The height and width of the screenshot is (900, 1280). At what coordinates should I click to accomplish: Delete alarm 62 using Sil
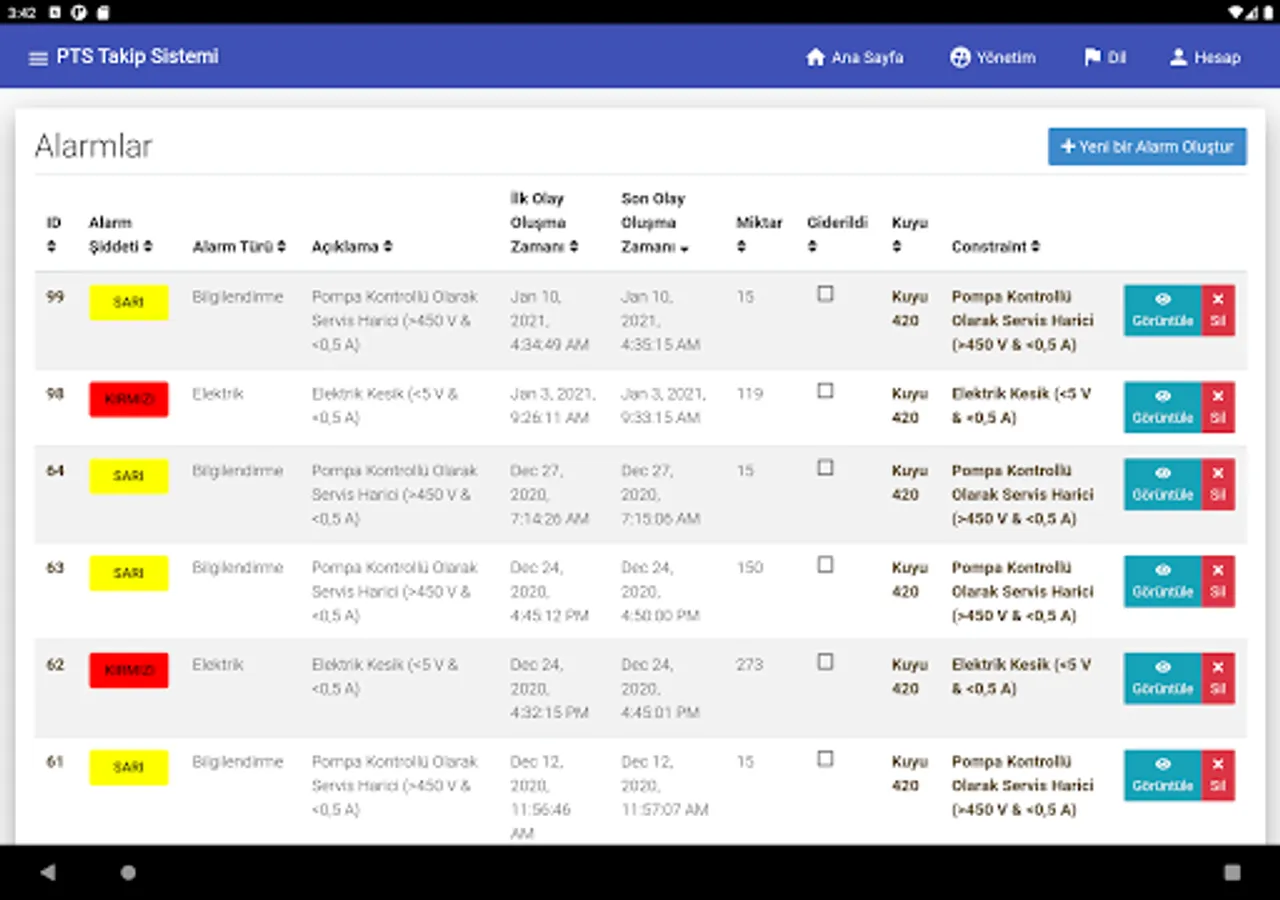(x=1217, y=678)
